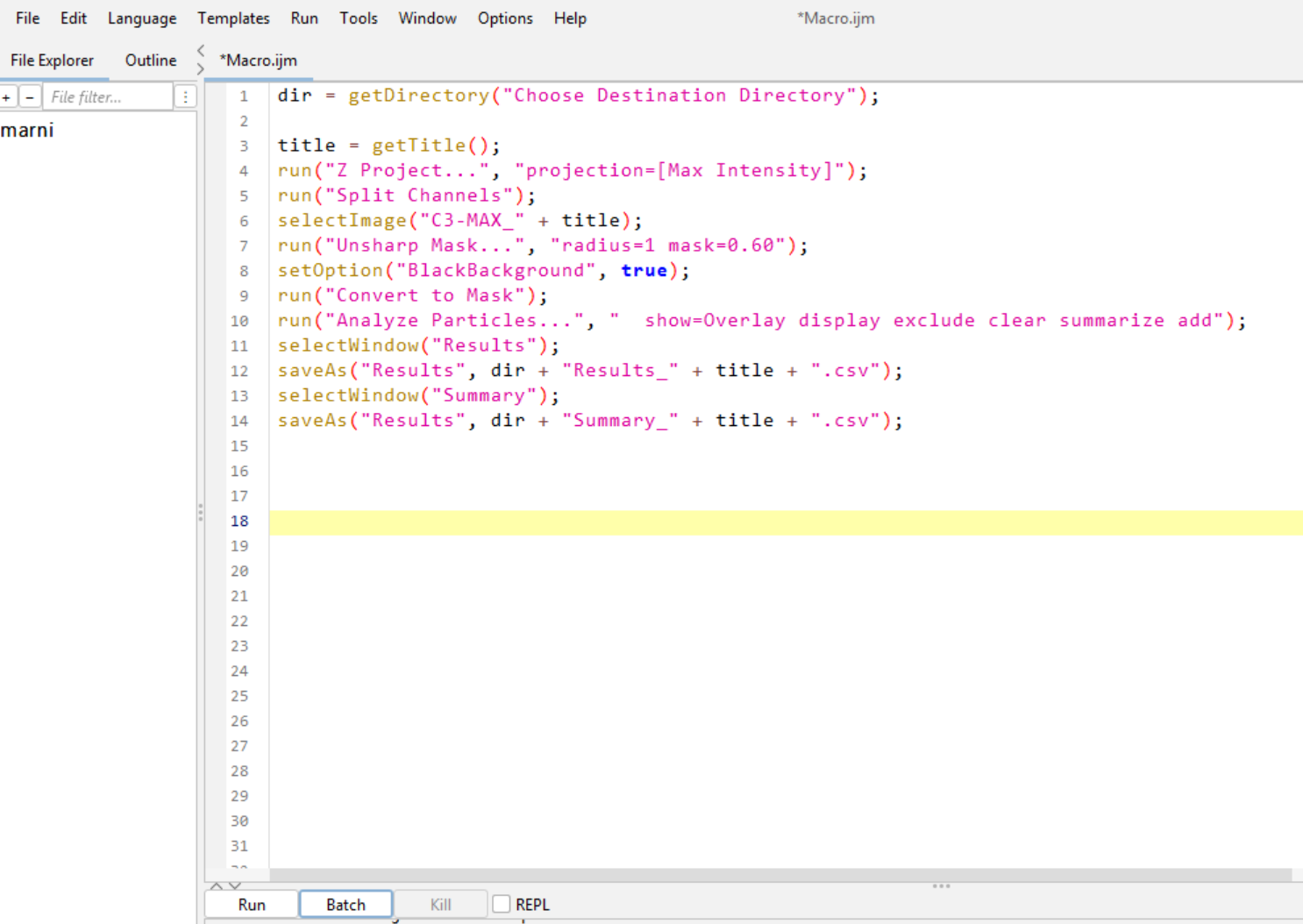Click the selectWindow("Results") line

pyautogui.click(x=419, y=345)
